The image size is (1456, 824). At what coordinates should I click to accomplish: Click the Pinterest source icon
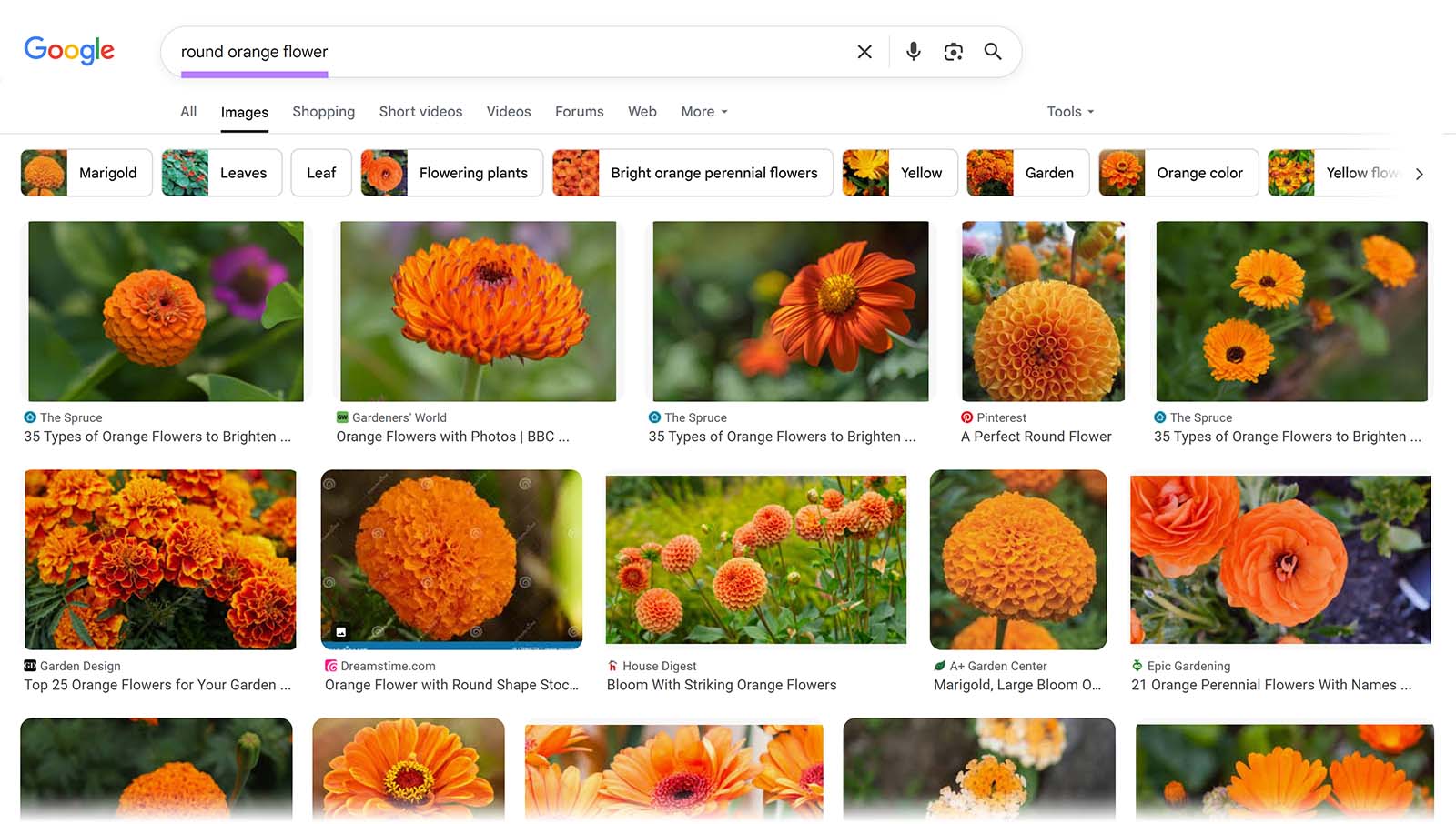point(967,417)
